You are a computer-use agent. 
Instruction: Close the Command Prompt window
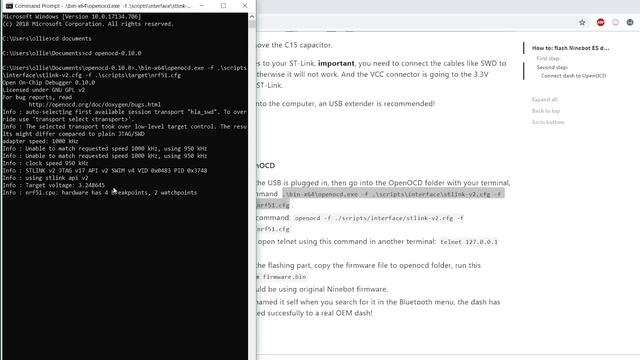(x=244, y=6)
